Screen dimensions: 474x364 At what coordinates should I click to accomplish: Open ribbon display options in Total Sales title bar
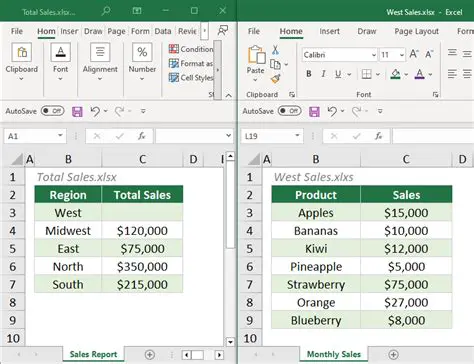[137, 11]
